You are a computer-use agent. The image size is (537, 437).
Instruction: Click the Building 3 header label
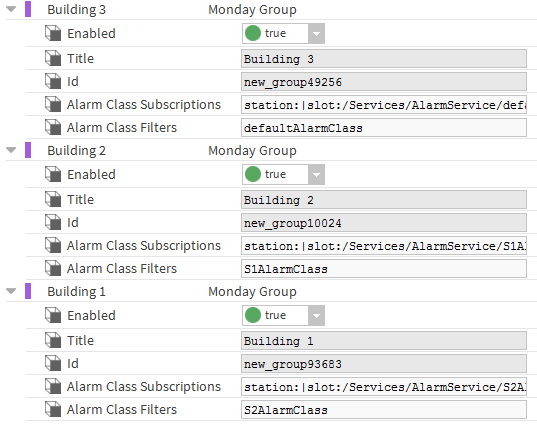(76, 10)
